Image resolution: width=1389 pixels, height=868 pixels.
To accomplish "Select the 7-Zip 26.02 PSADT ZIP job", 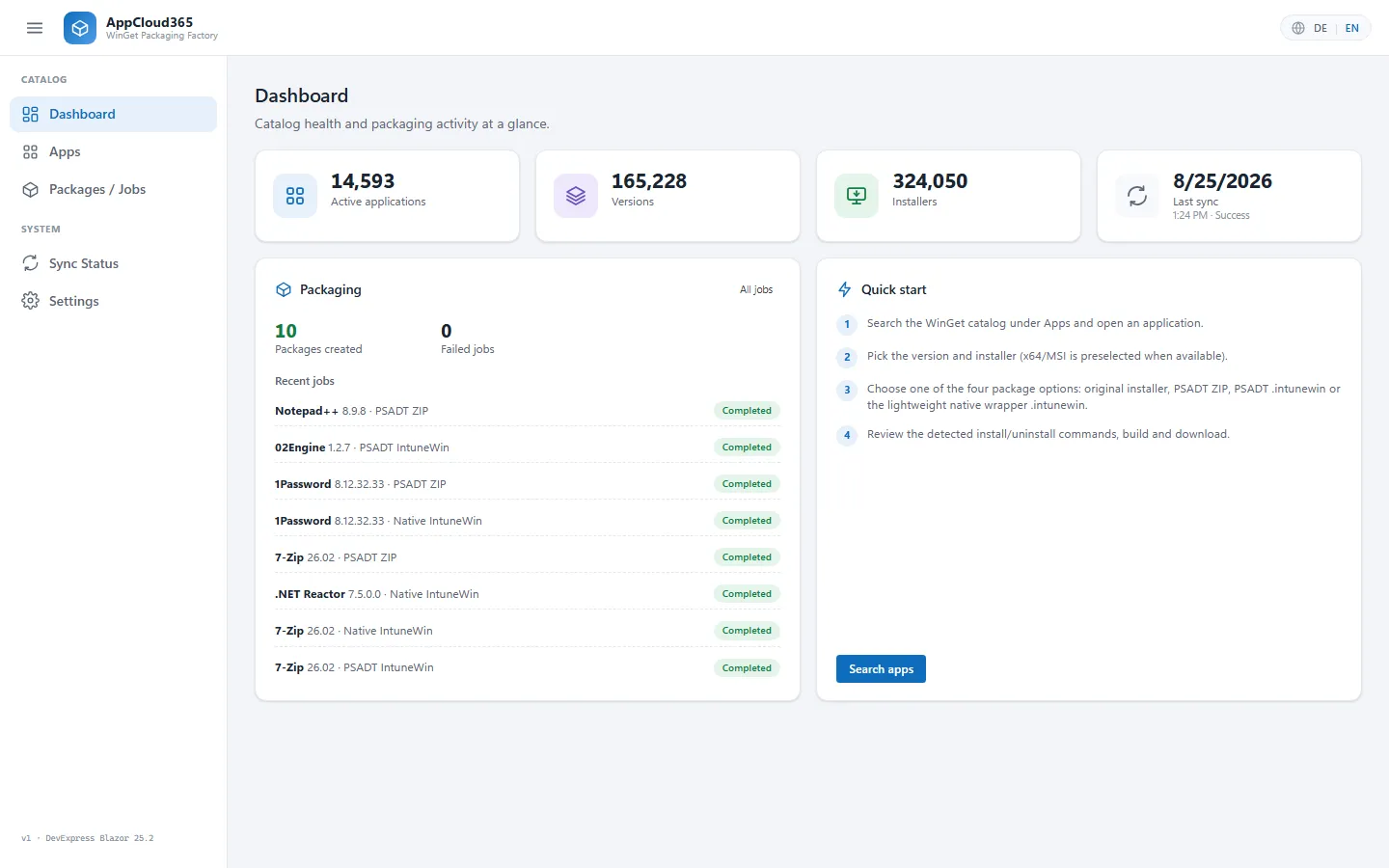I will pos(528,557).
